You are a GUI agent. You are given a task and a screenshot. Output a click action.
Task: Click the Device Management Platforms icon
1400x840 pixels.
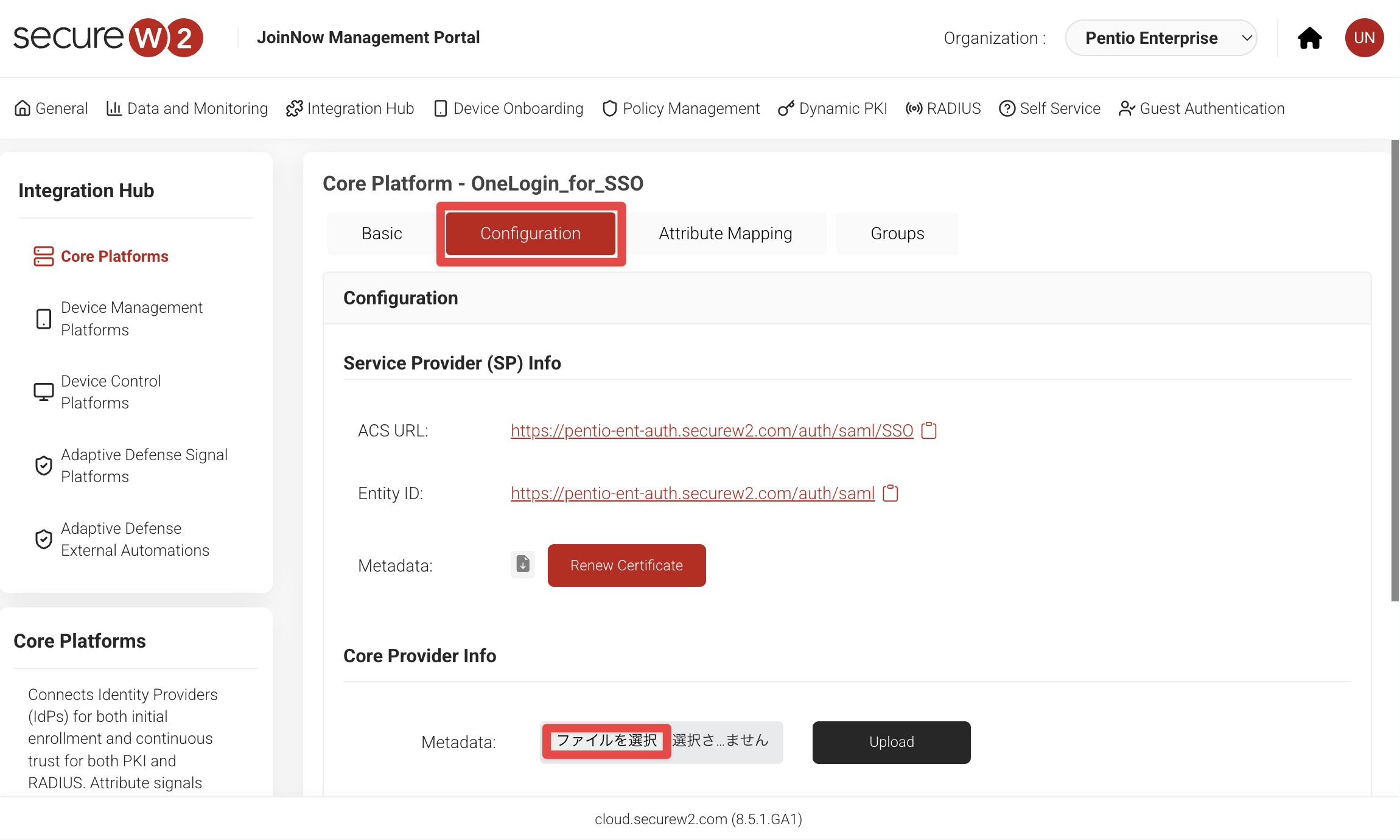click(44, 319)
